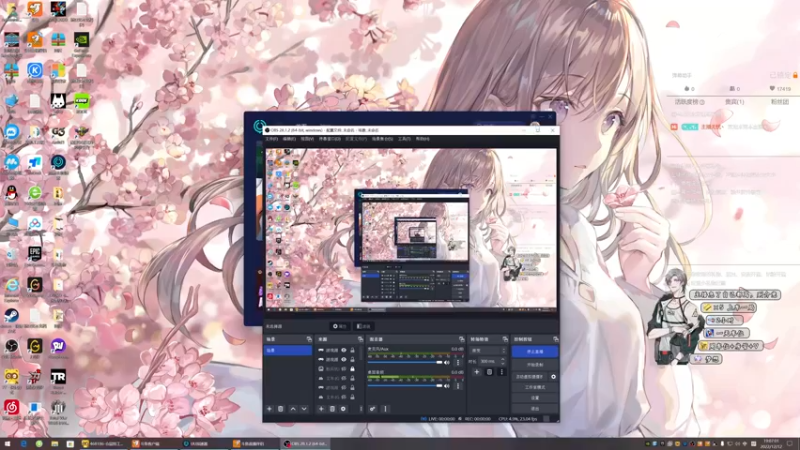Remove transition with Scene Transitions trash icon
This screenshot has width=800, height=450.
click(x=489, y=372)
